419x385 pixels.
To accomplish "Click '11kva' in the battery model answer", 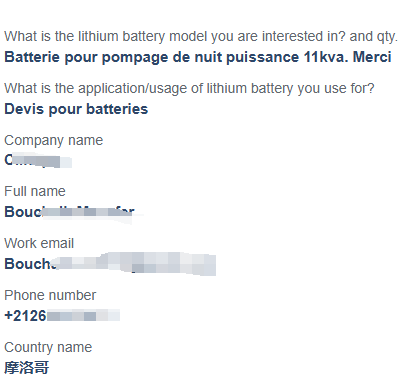I will (326, 57).
